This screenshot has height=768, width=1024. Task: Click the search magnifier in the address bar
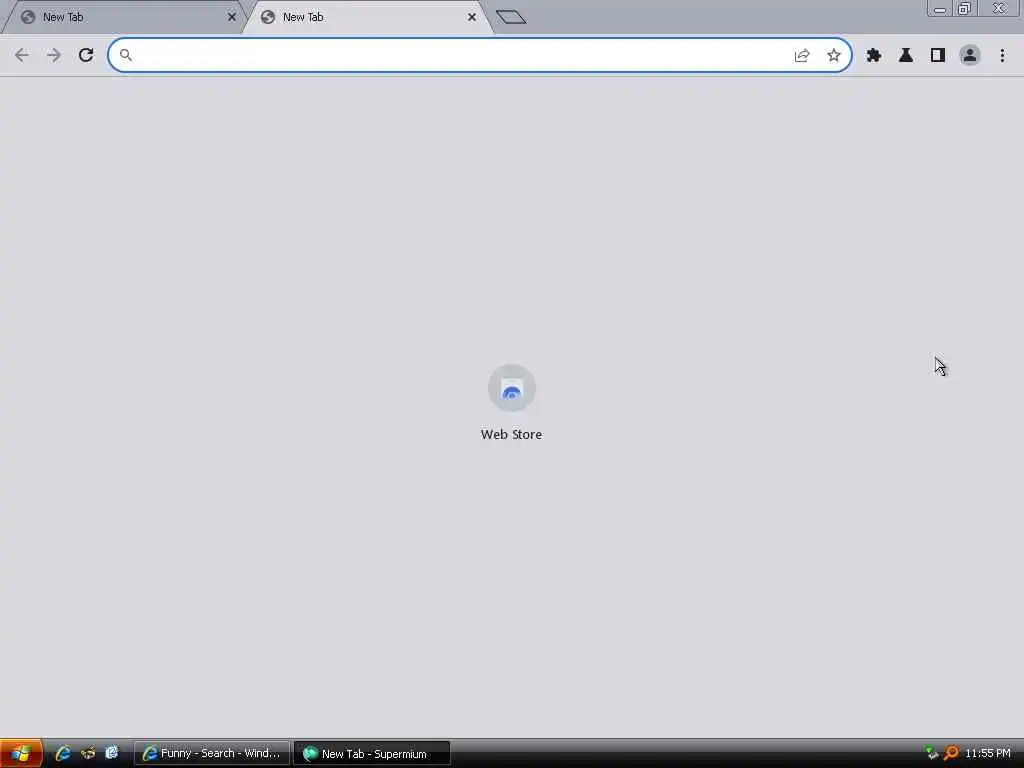[x=125, y=56]
